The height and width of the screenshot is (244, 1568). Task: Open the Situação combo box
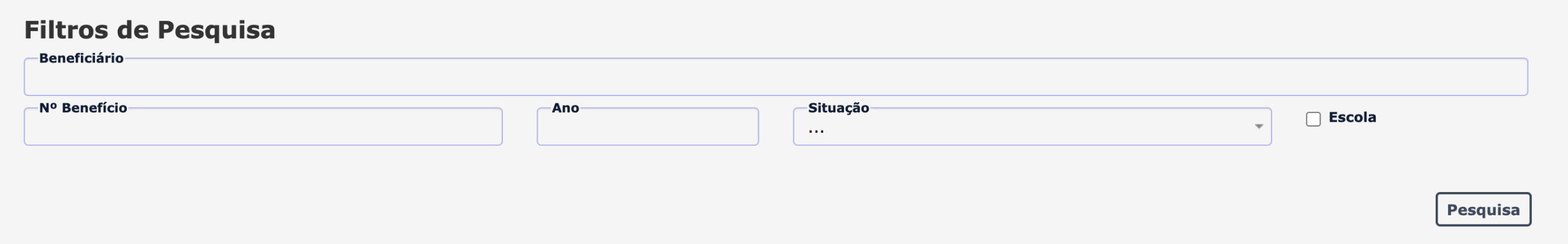tap(1032, 127)
